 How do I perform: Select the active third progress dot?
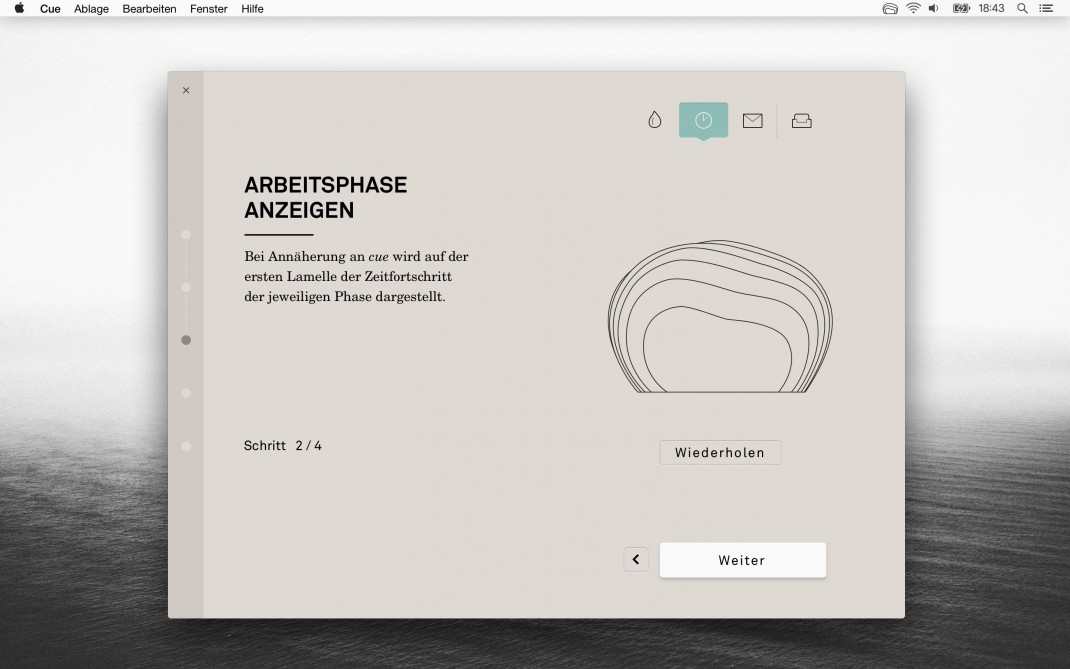coord(186,340)
